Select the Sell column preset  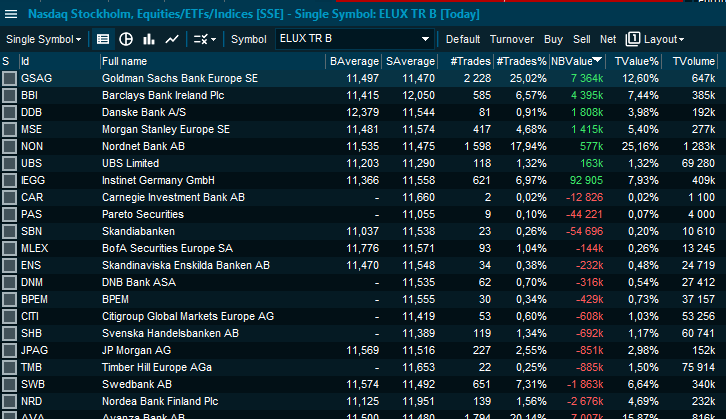point(582,39)
